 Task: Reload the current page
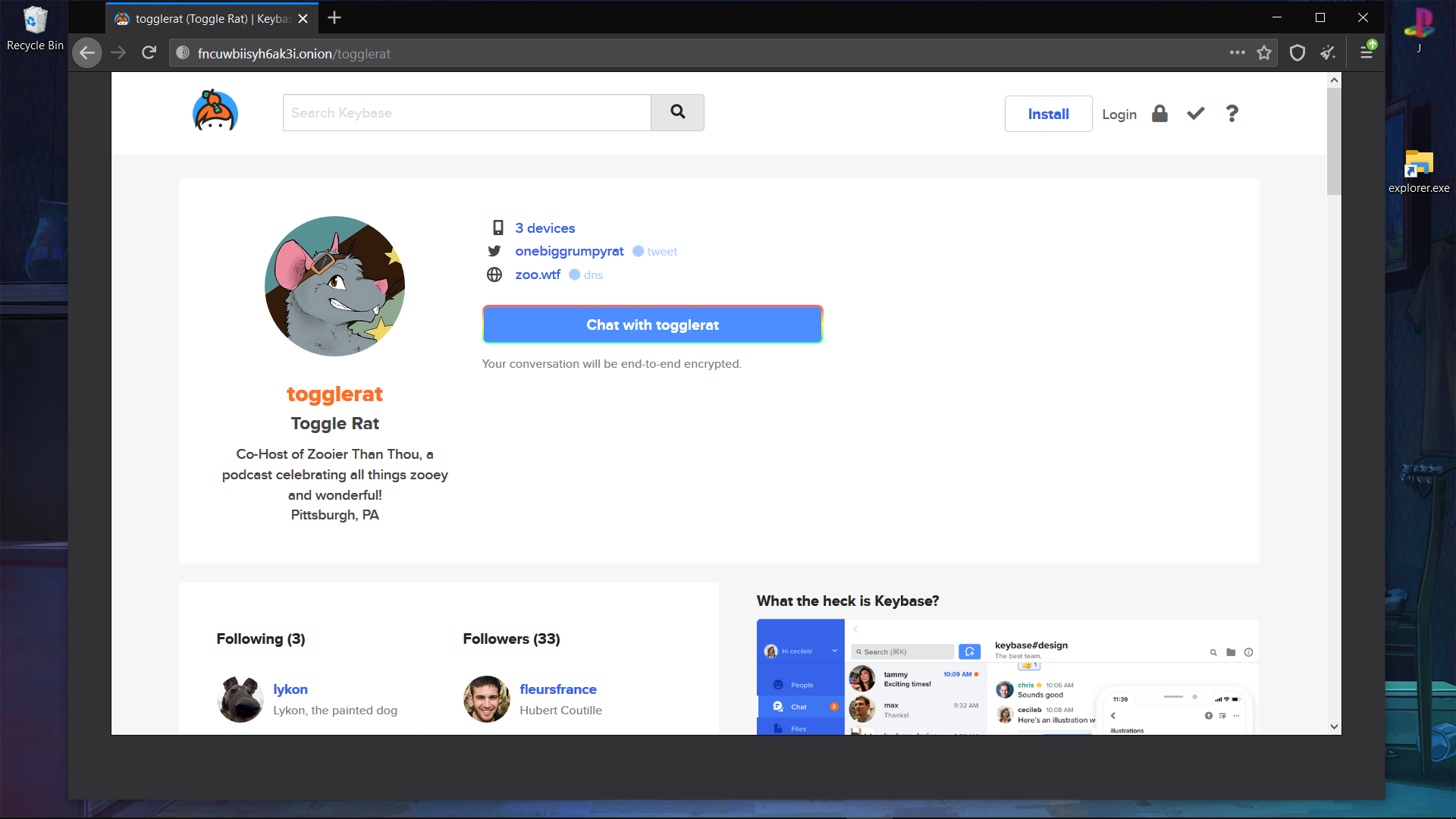coord(149,53)
